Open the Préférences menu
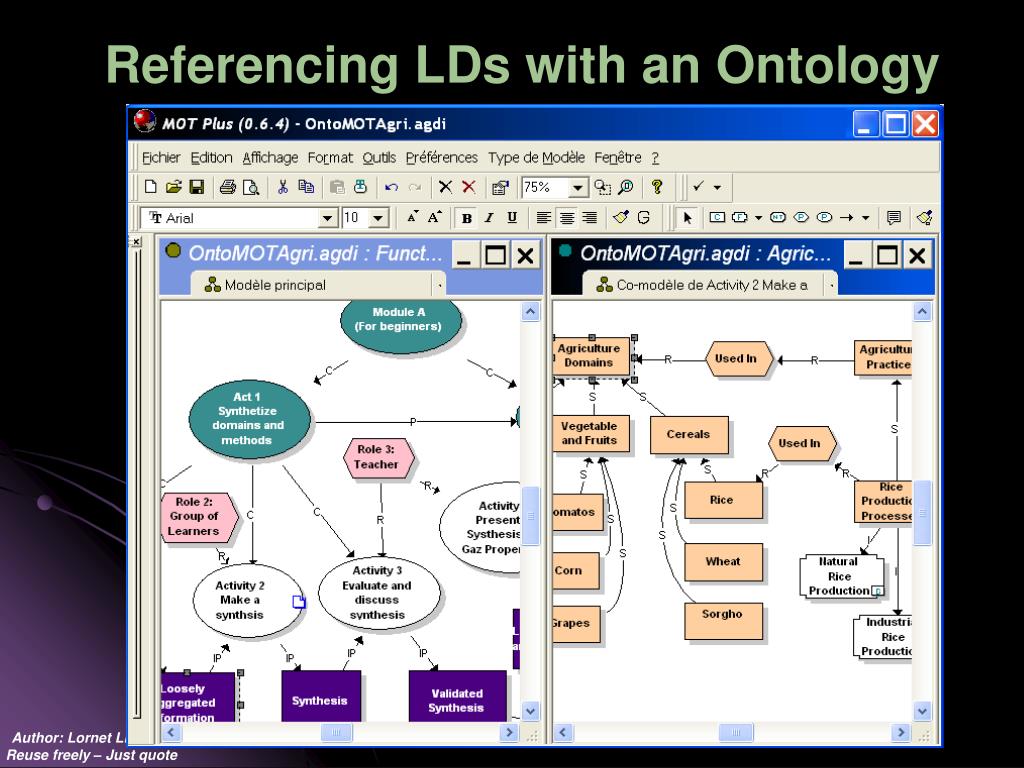Viewport: 1024px width, 768px height. click(x=442, y=158)
